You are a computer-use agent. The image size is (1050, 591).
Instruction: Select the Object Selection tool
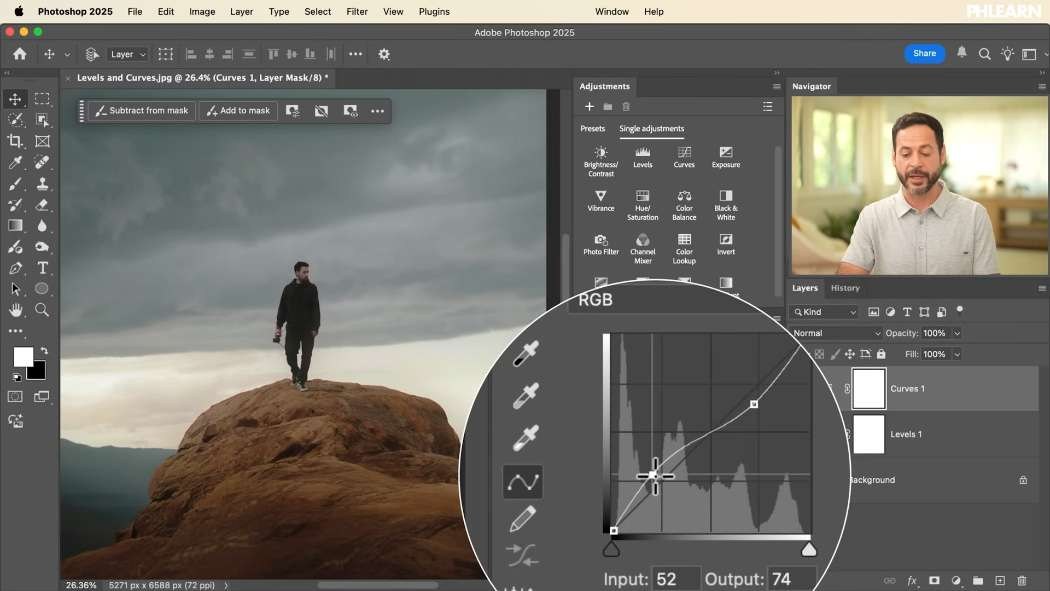coord(42,120)
